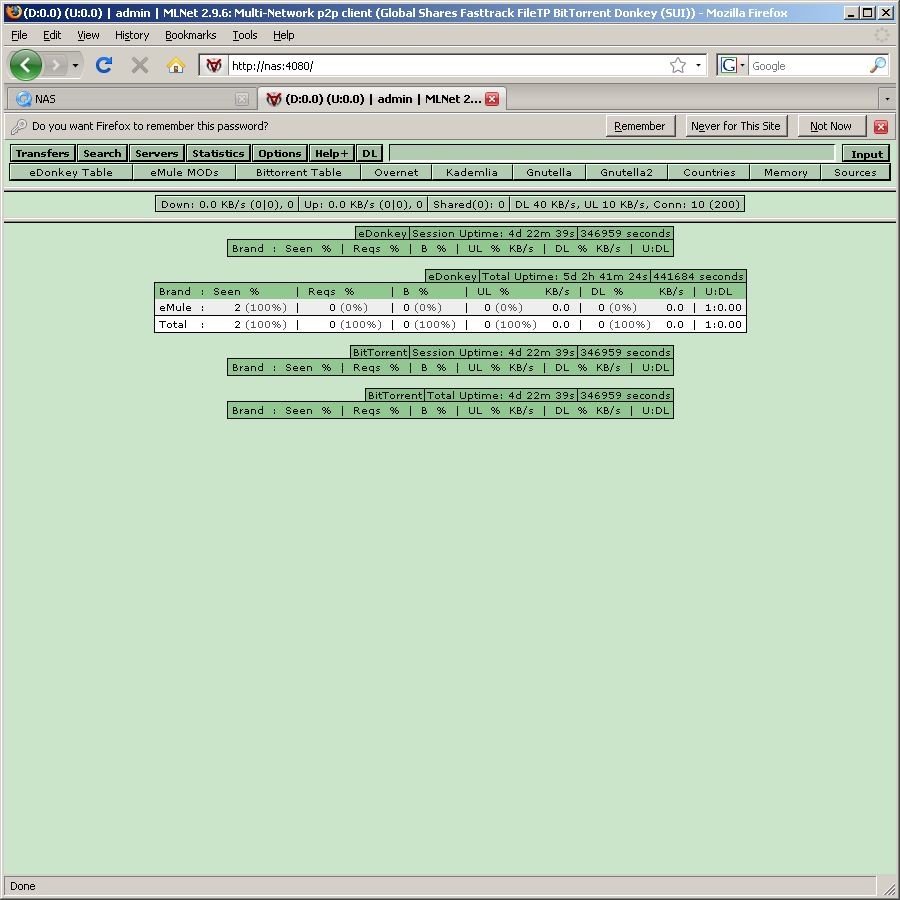900x900 pixels.
Task: Dismiss the password notification bar
Action: [881, 126]
